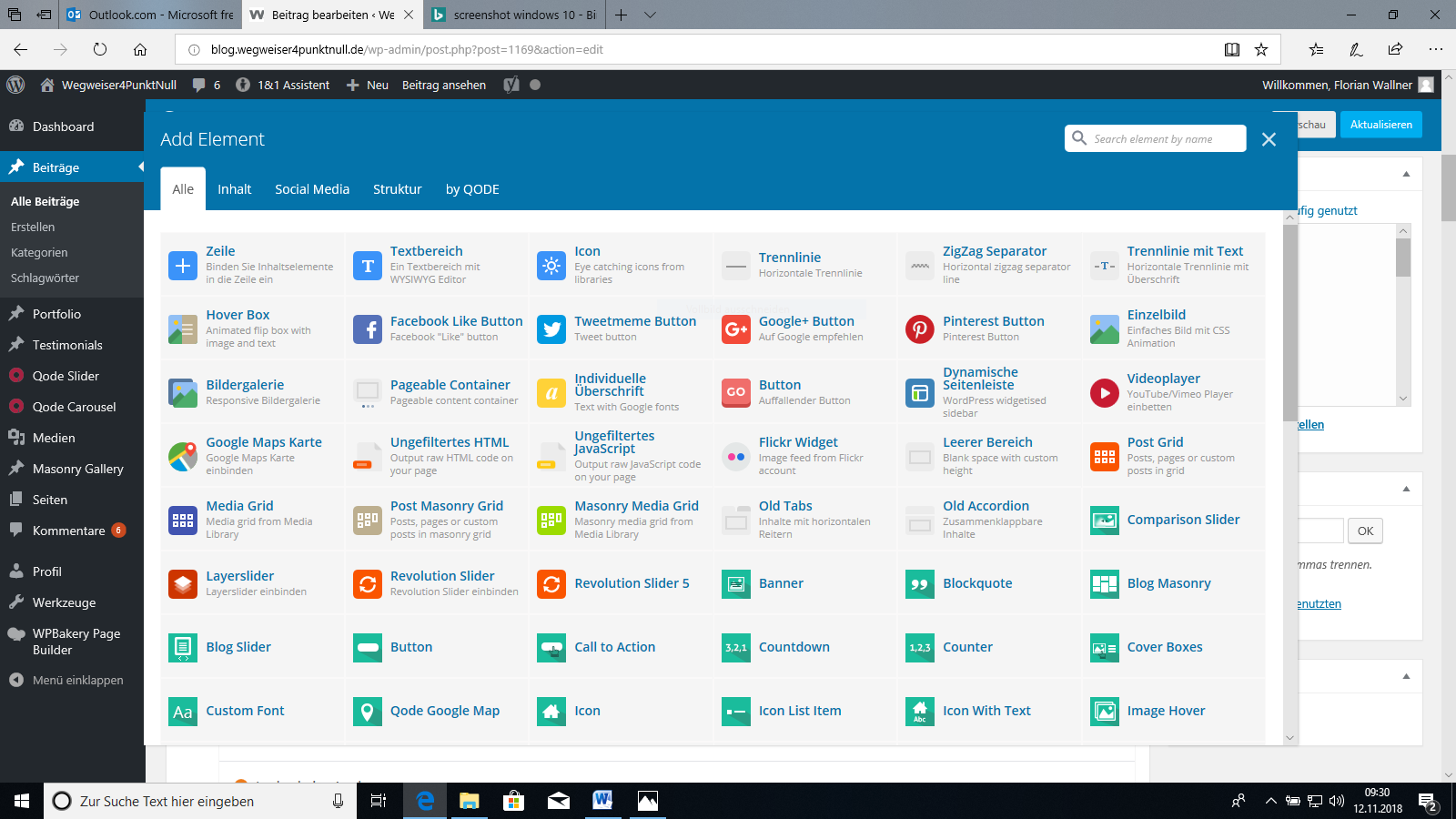Click the search element by name field
The height and width of the screenshot is (819, 1456).
pos(1165,138)
